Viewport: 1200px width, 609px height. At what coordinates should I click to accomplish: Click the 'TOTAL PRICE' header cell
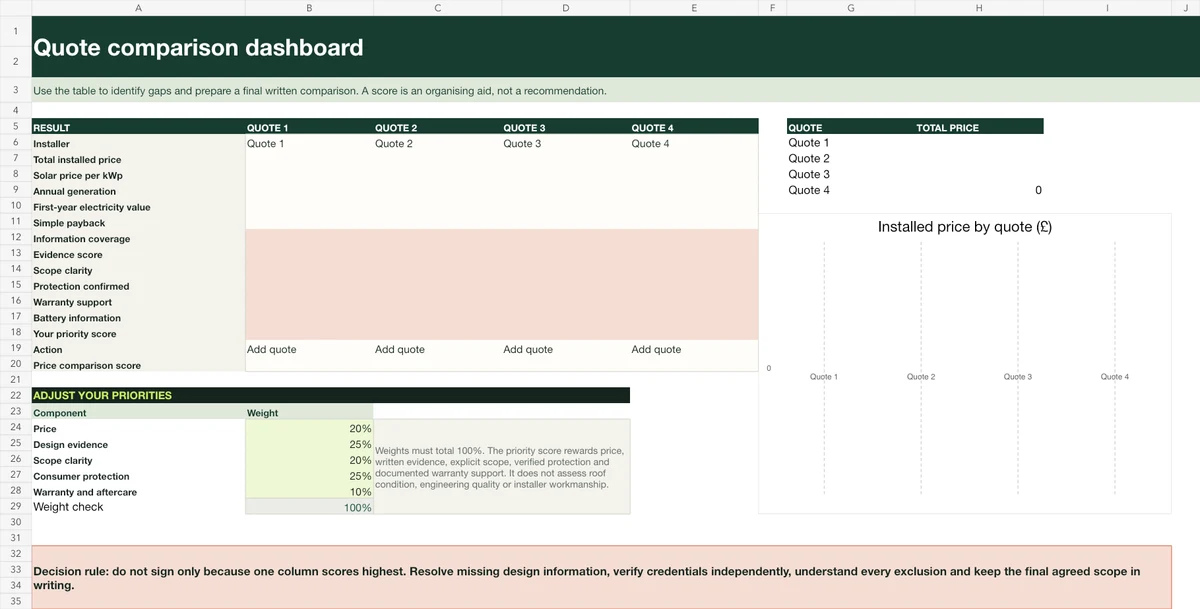[x=979, y=127]
